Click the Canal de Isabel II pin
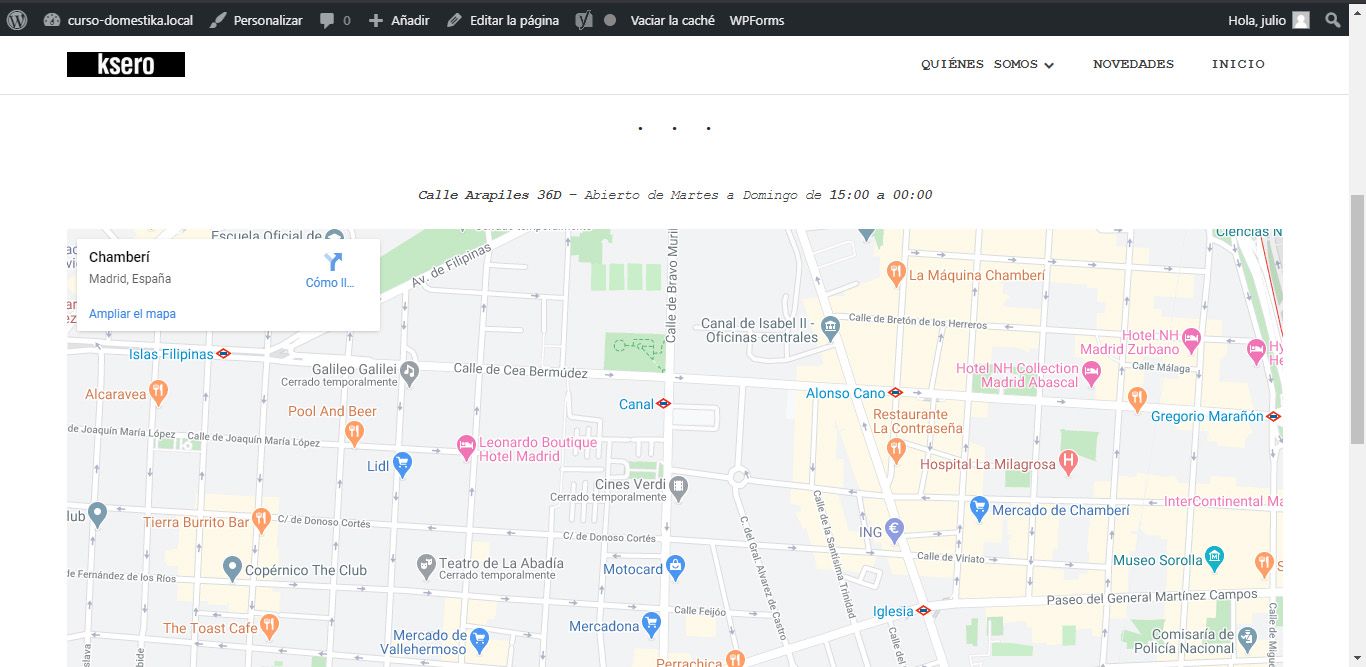 pyautogui.click(x=830, y=326)
